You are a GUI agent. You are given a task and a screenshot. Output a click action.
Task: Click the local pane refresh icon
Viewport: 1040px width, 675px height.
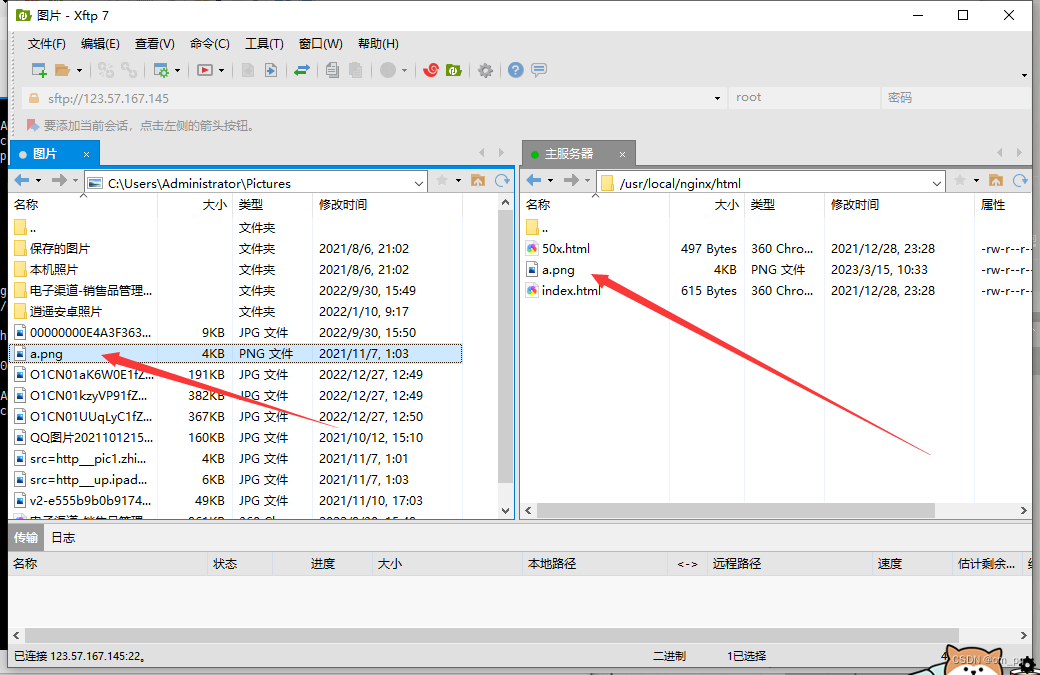pyautogui.click(x=502, y=180)
